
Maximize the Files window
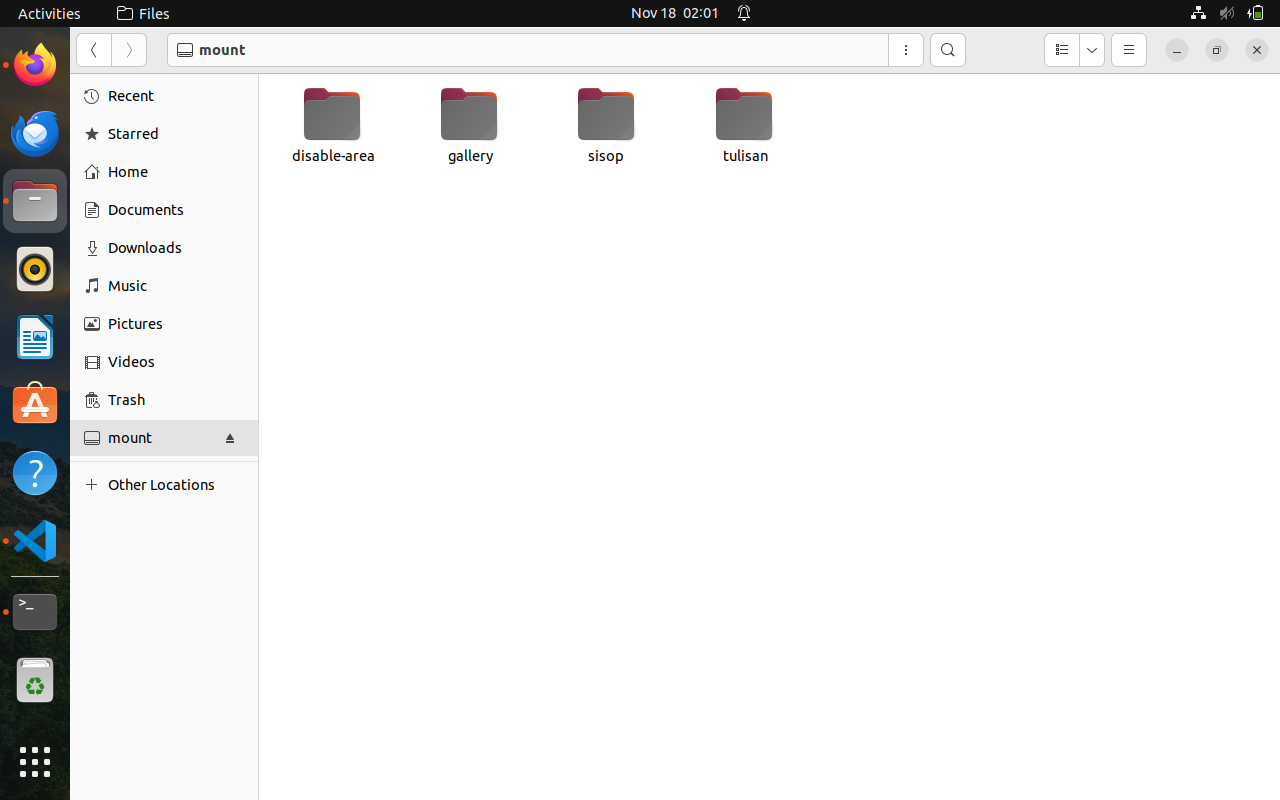pyautogui.click(x=1217, y=50)
